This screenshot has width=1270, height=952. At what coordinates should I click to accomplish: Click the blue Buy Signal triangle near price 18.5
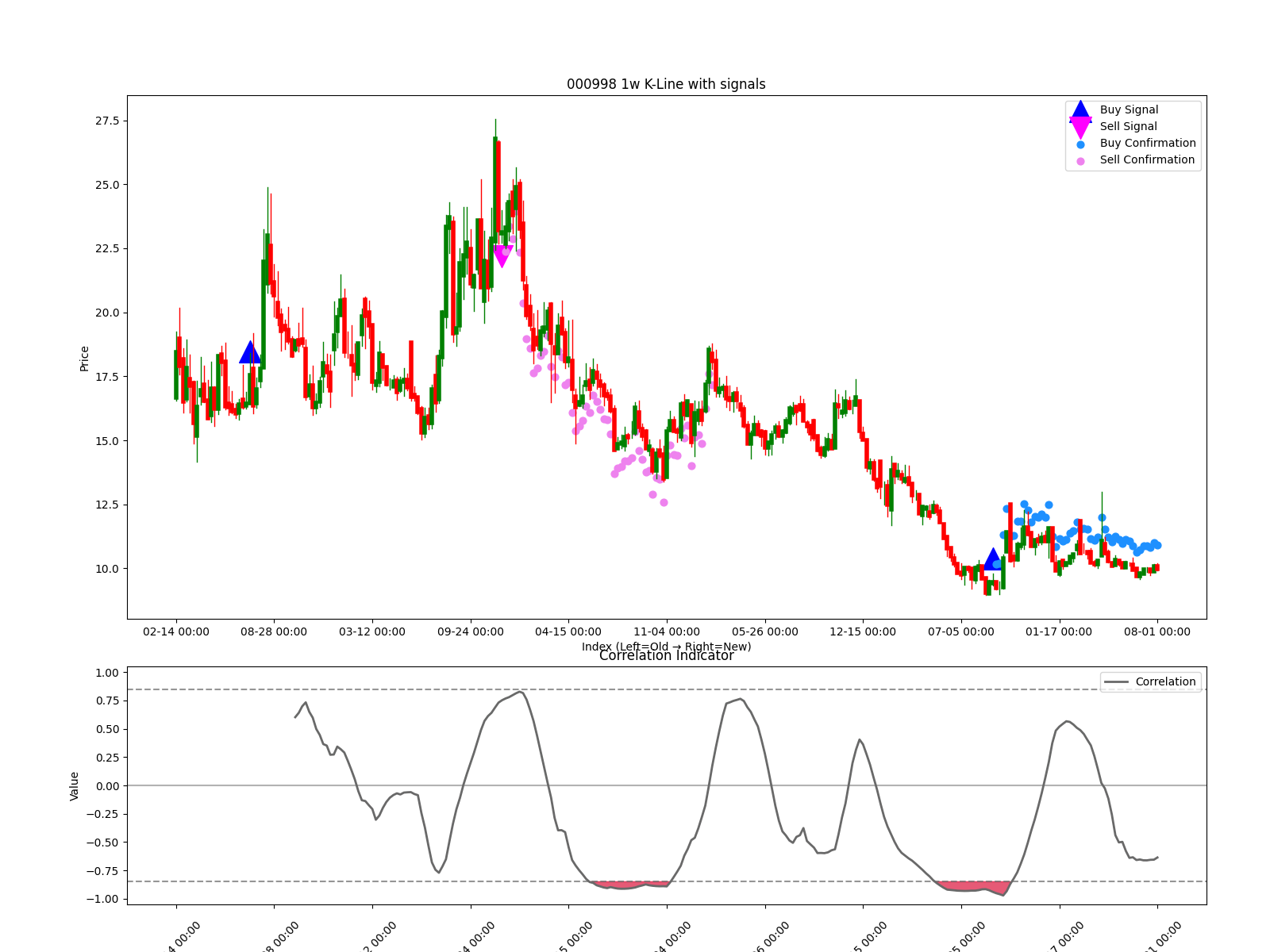tap(250, 352)
